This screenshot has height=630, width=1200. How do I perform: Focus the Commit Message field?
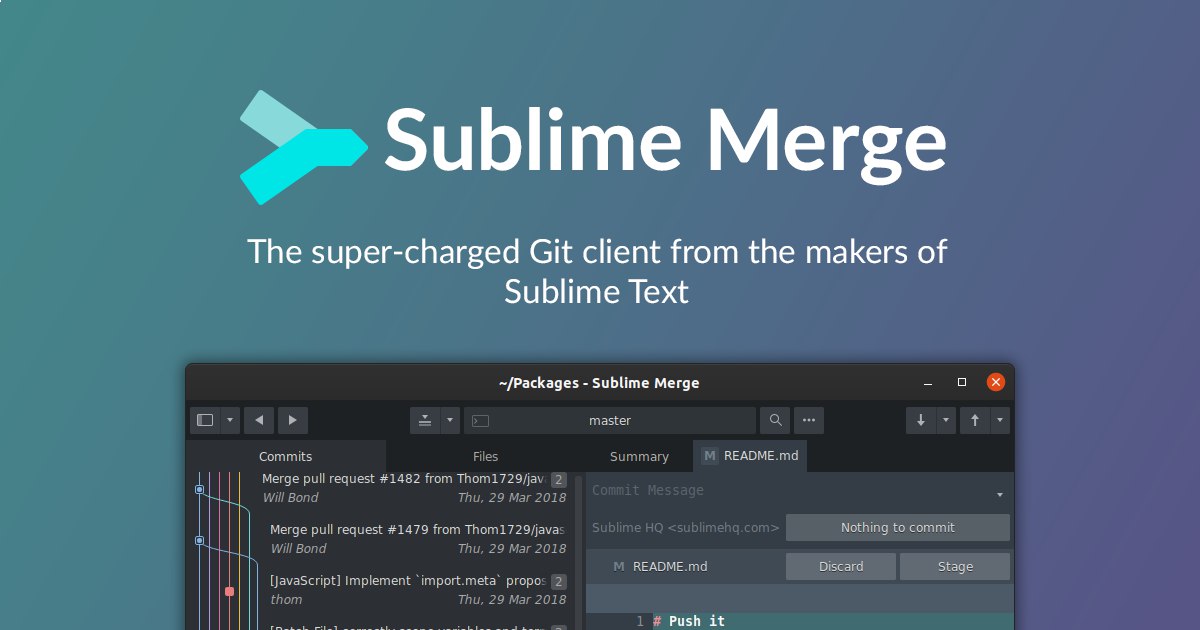(790, 491)
